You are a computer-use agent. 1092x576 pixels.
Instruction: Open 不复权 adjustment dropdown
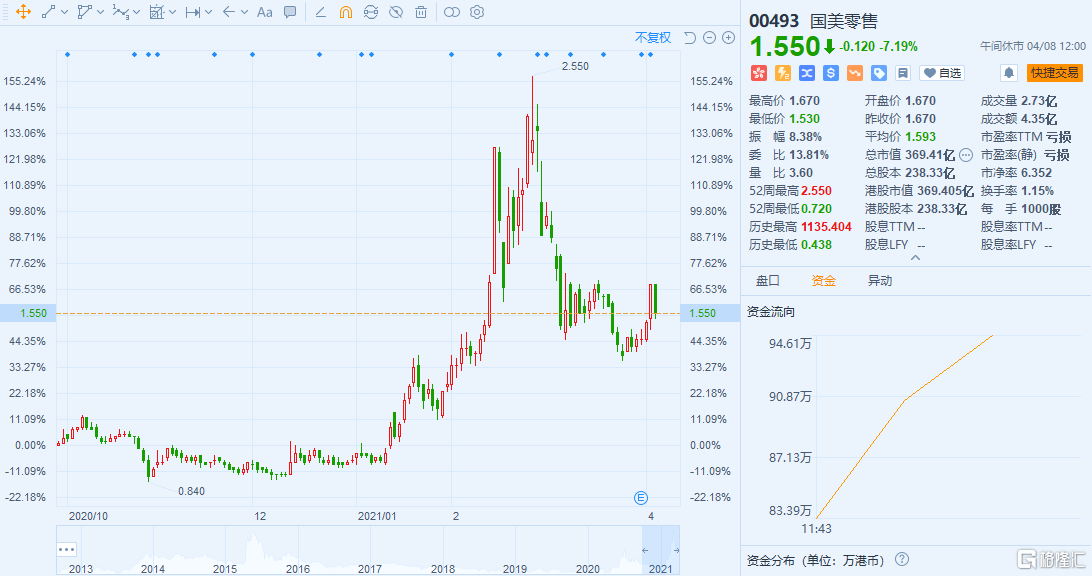[x=653, y=38]
